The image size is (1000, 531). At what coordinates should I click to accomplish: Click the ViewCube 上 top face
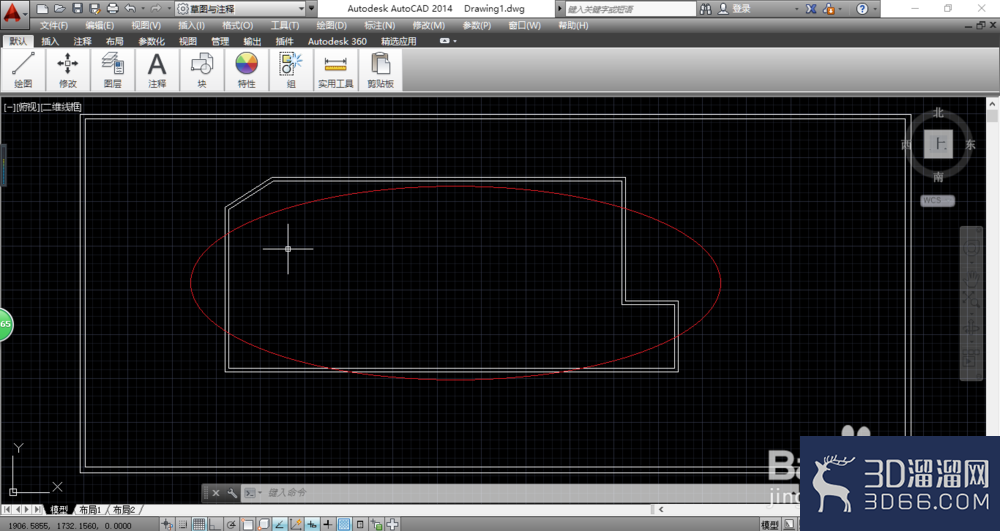[938, 144]
